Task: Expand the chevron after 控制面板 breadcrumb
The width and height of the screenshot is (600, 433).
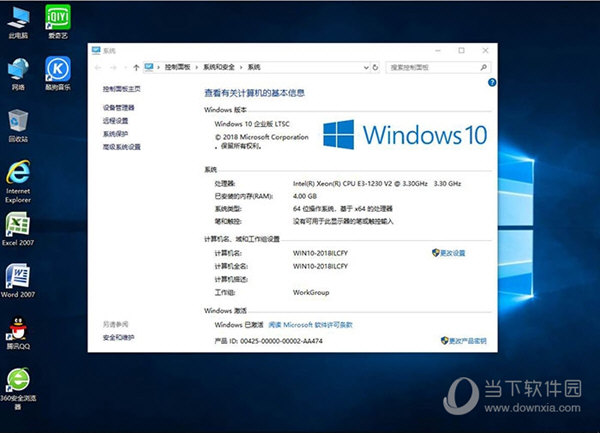Action: pyautogui.click(x=197, y=67)
